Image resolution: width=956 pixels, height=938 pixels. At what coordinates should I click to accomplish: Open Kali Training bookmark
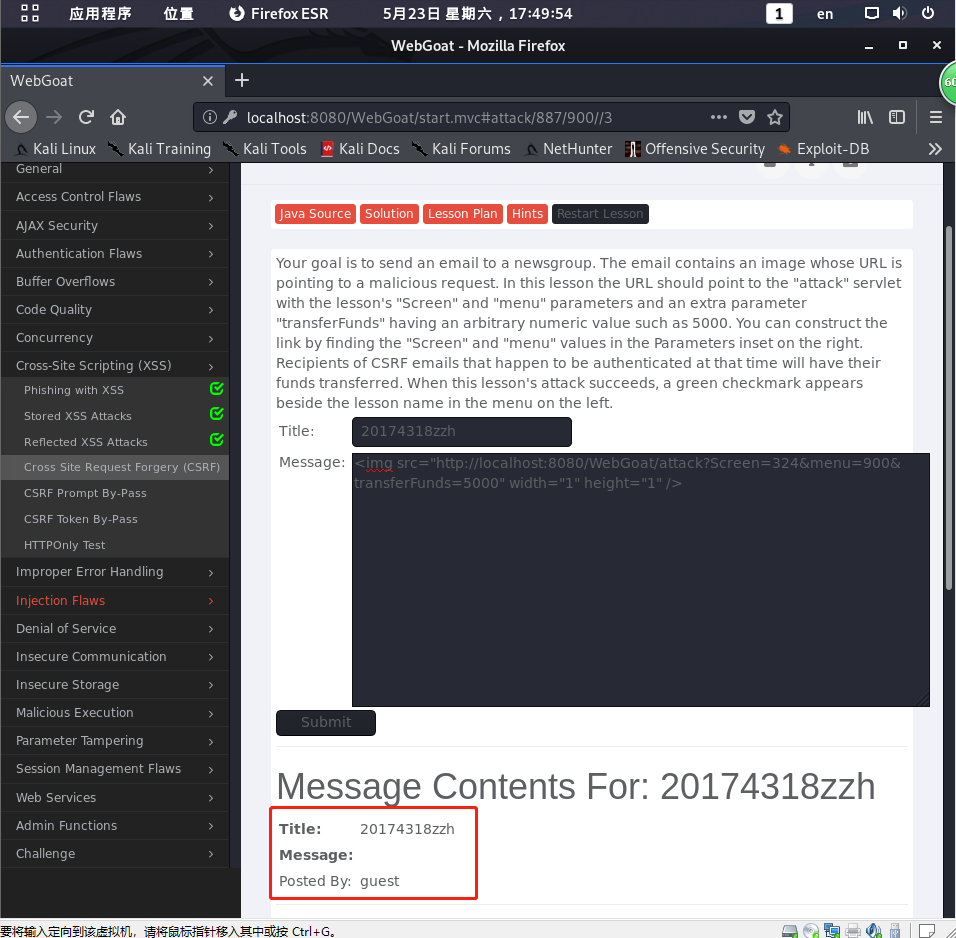(159, 149)
